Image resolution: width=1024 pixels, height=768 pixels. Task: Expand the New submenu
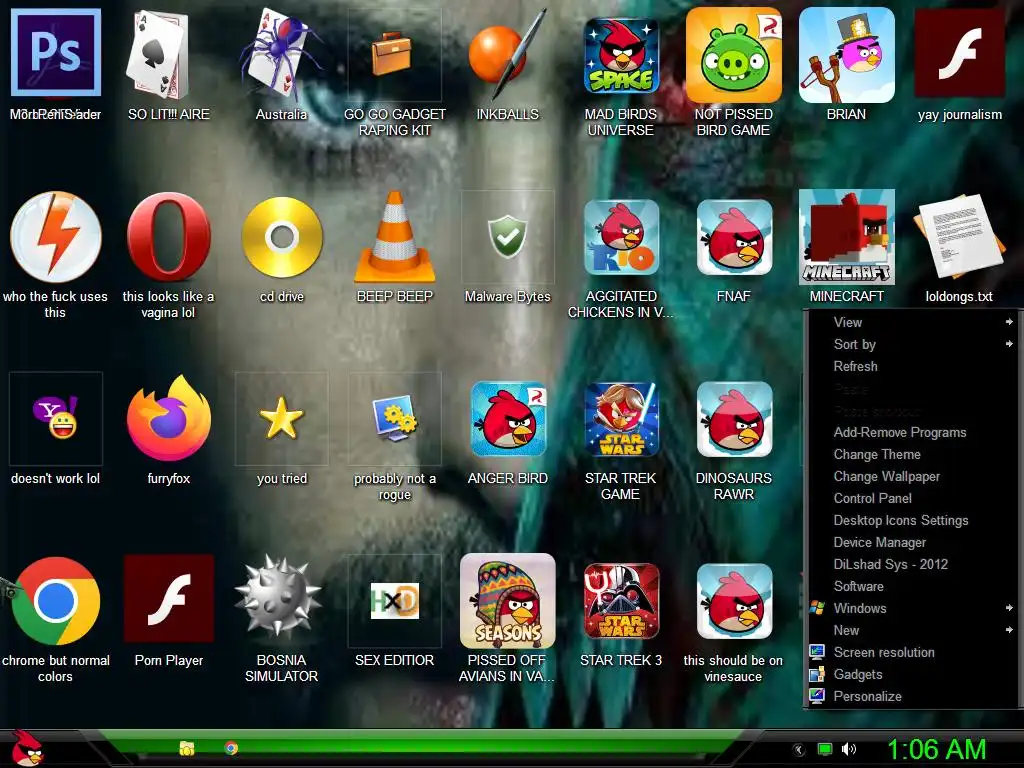pos(912,630)
